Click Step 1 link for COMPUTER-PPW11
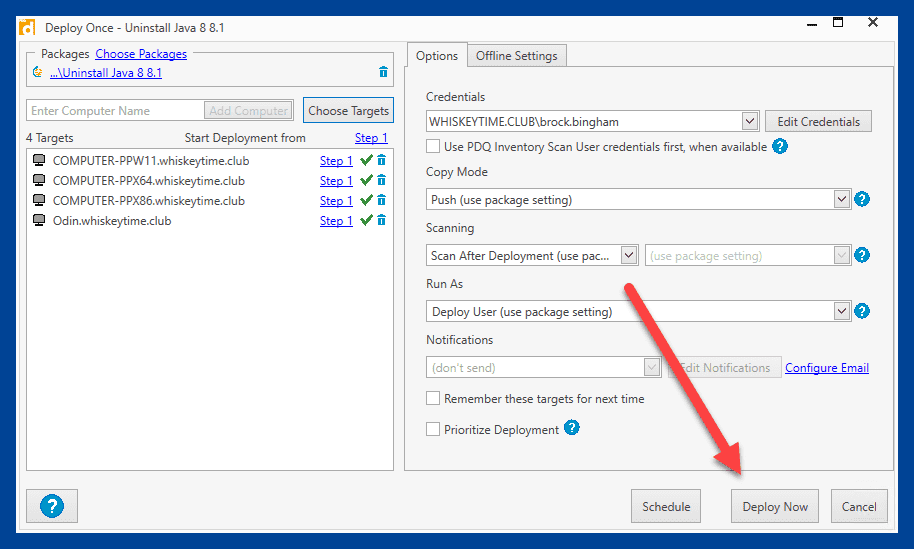Viewport: 914px width, 549px height. pos(336,161)
